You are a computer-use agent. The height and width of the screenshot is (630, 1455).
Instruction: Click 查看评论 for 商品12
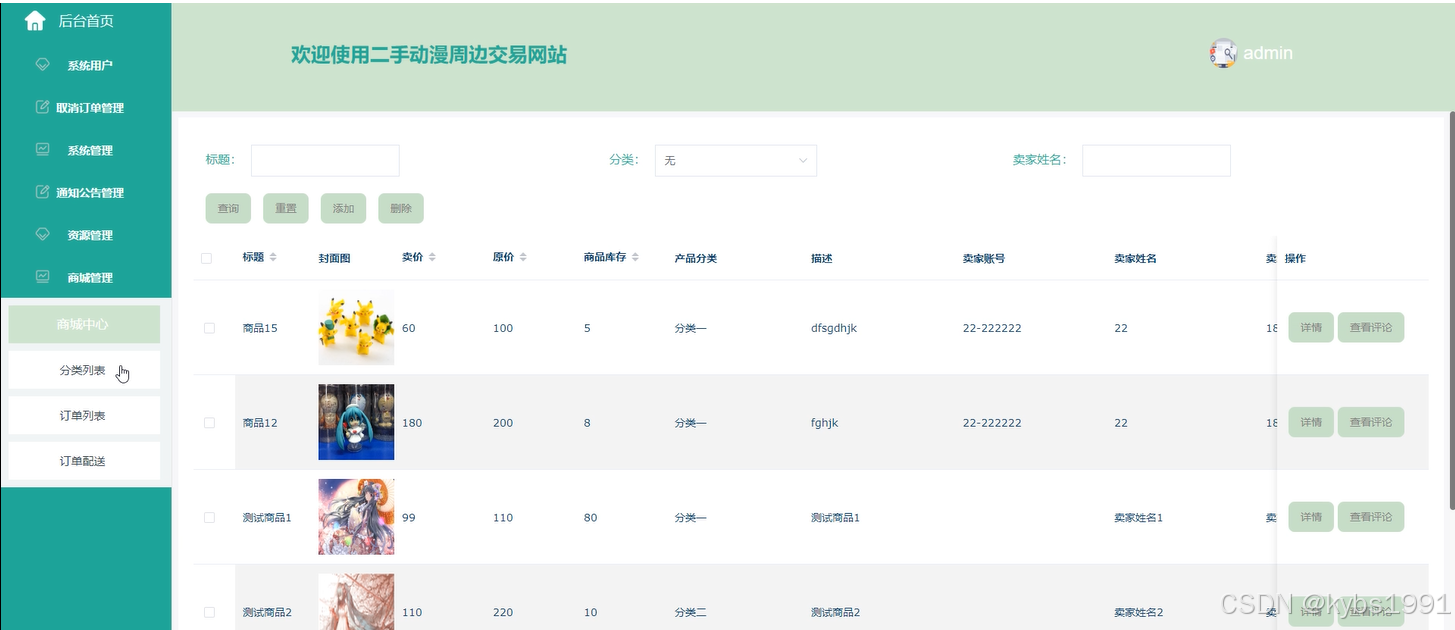(1371, 422)
